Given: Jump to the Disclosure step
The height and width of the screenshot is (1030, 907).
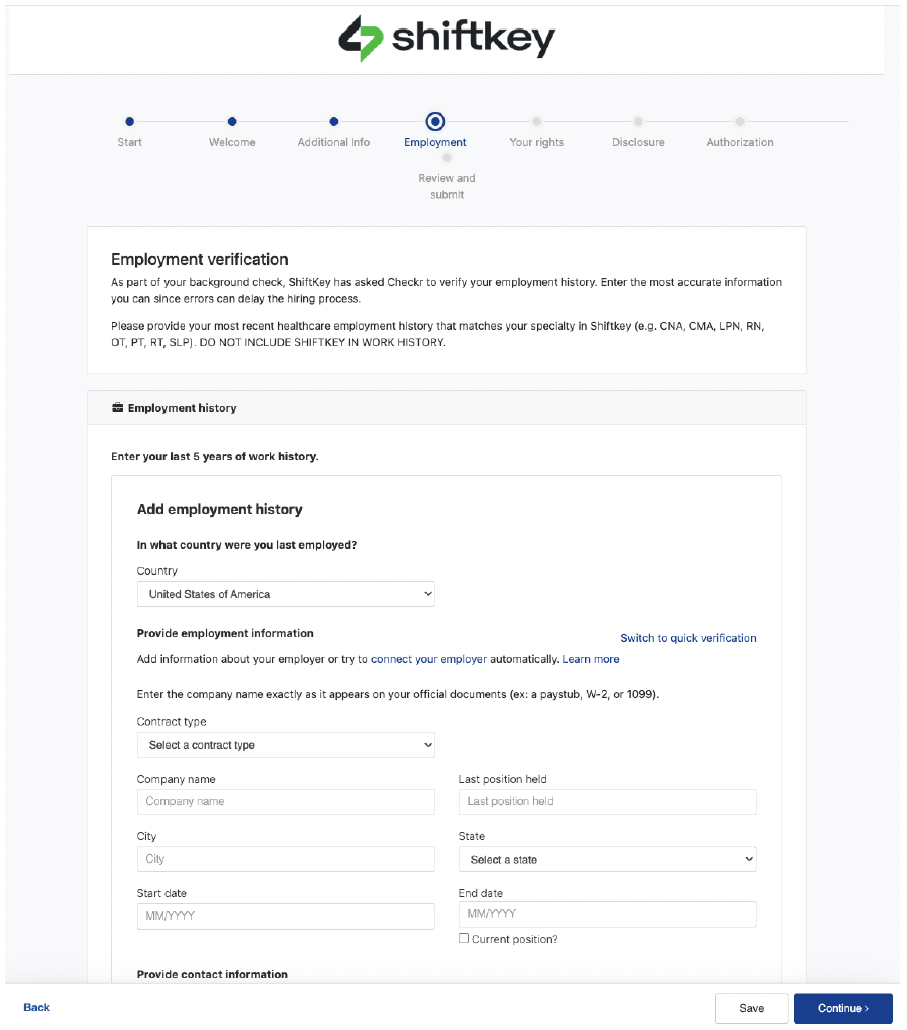Looking at the screenshot, I should pyautogui.click(x=638, y=122).
